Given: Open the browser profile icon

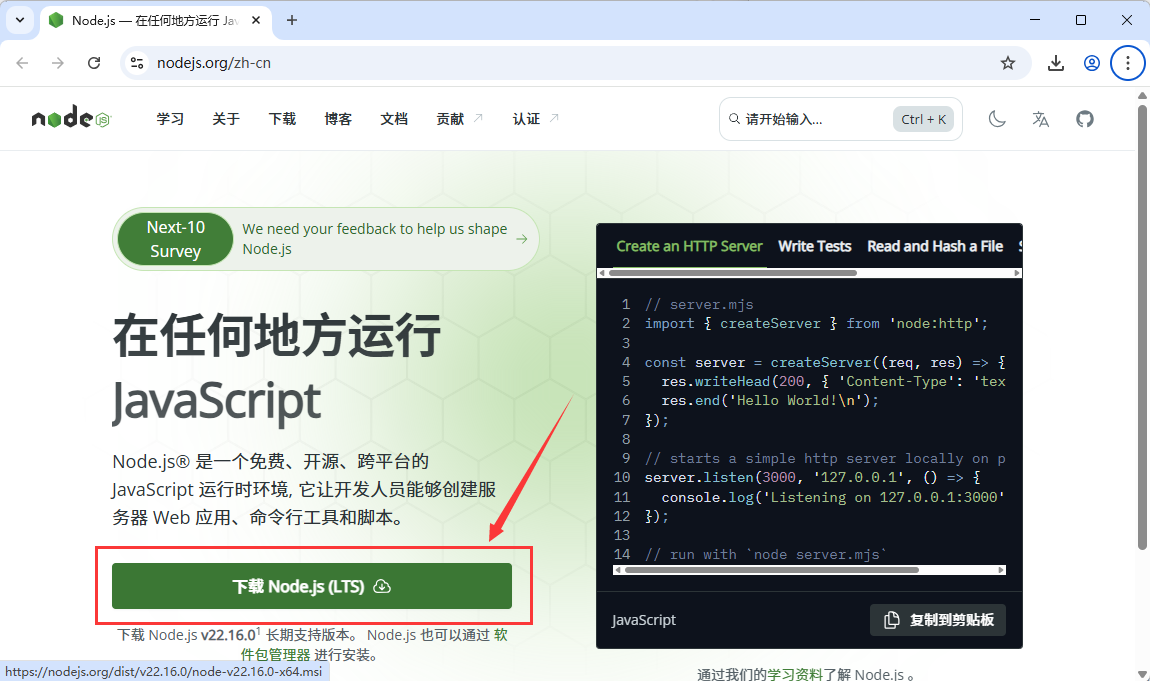Looking at the screenshot, I should 1091,62.
